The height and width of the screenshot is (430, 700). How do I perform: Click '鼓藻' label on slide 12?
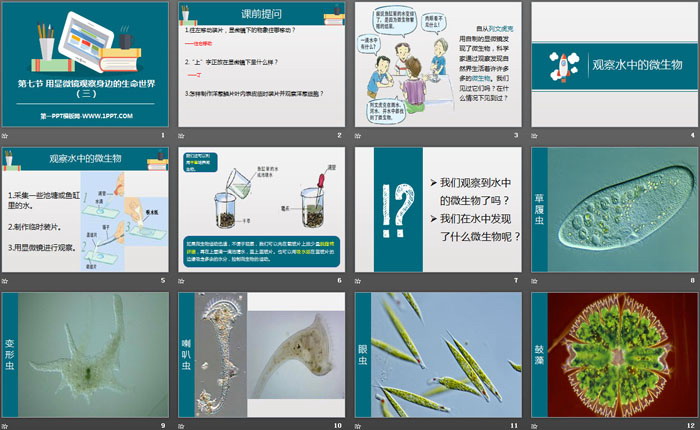coord(539,355)
